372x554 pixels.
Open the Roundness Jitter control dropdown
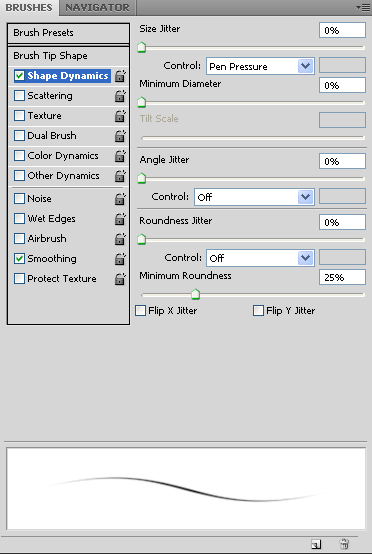[x=260, y=258]
